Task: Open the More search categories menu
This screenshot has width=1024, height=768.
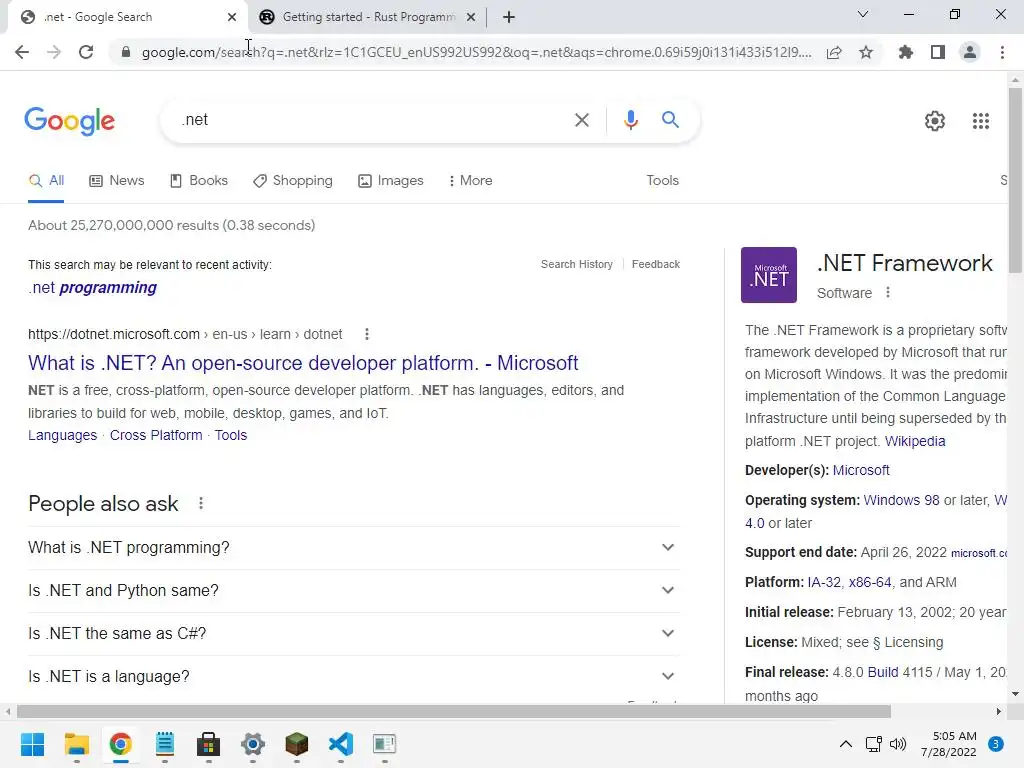Action: click(x=470, y=181)
